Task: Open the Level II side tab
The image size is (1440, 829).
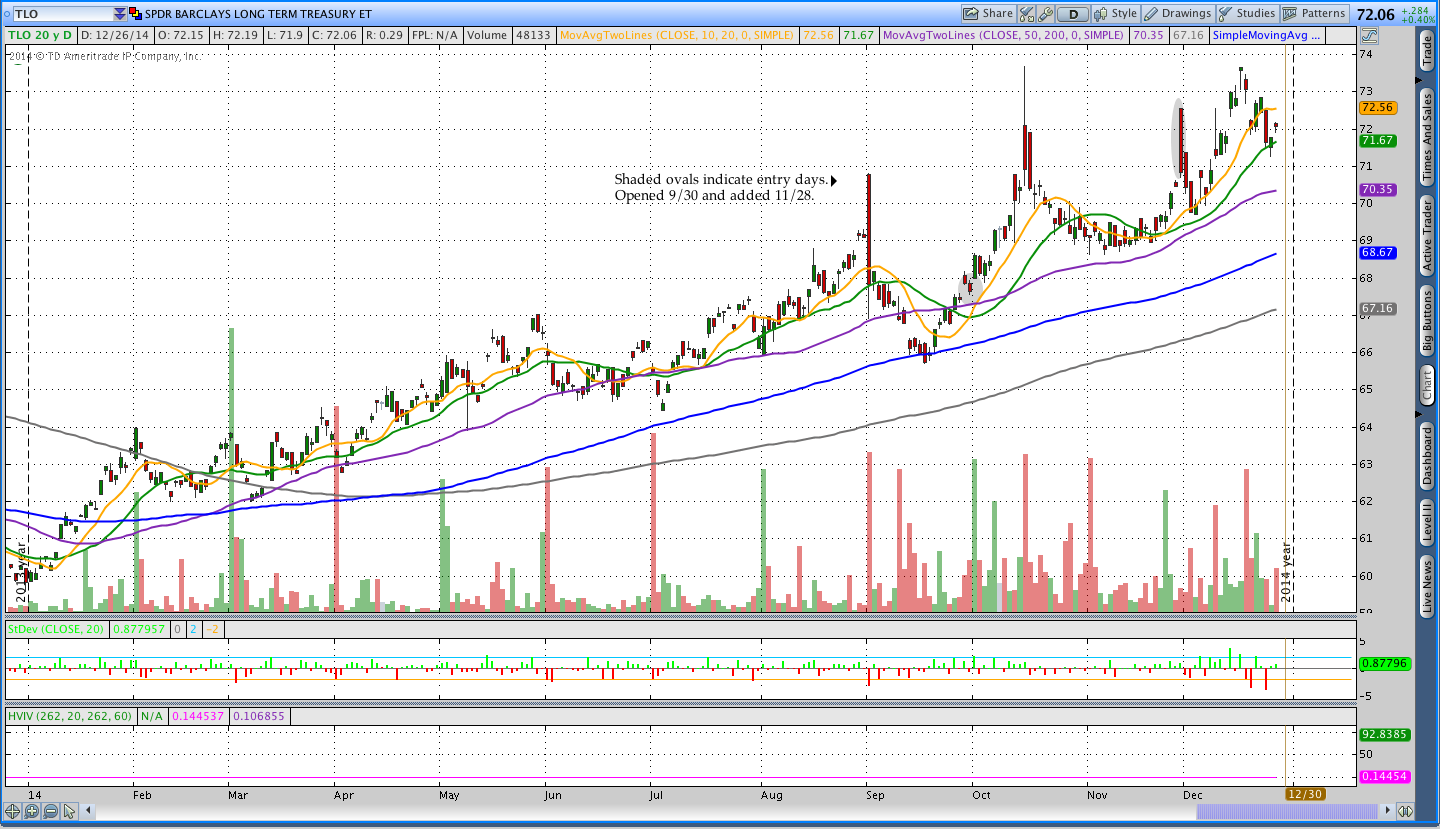Action: point(1428,523)
